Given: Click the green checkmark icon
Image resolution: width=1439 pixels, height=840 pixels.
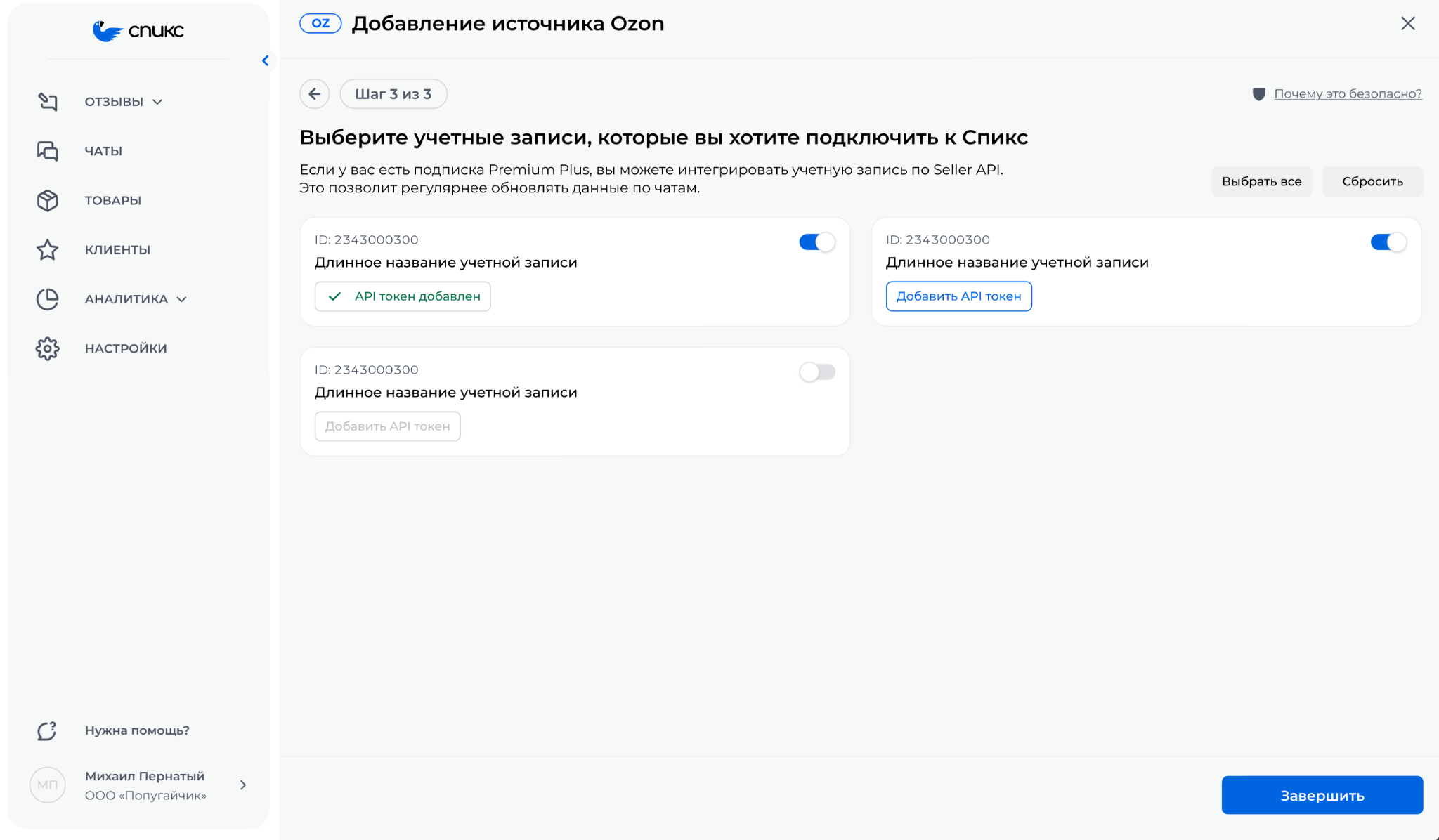Looking at the screenshot, I should point(335,296).
